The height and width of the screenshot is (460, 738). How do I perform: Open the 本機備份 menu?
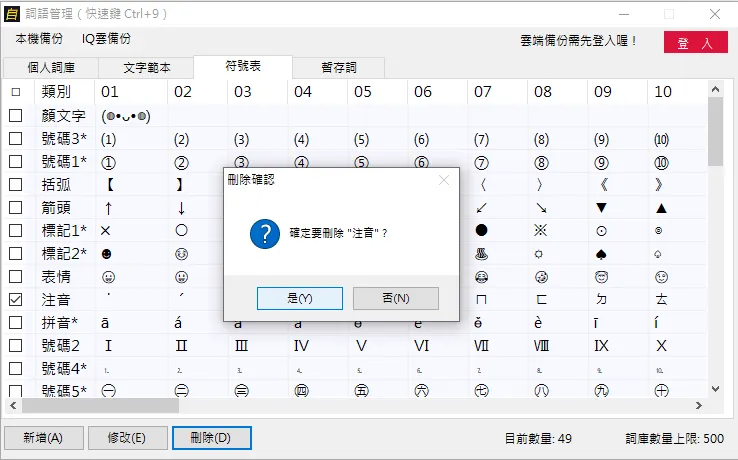38,38
